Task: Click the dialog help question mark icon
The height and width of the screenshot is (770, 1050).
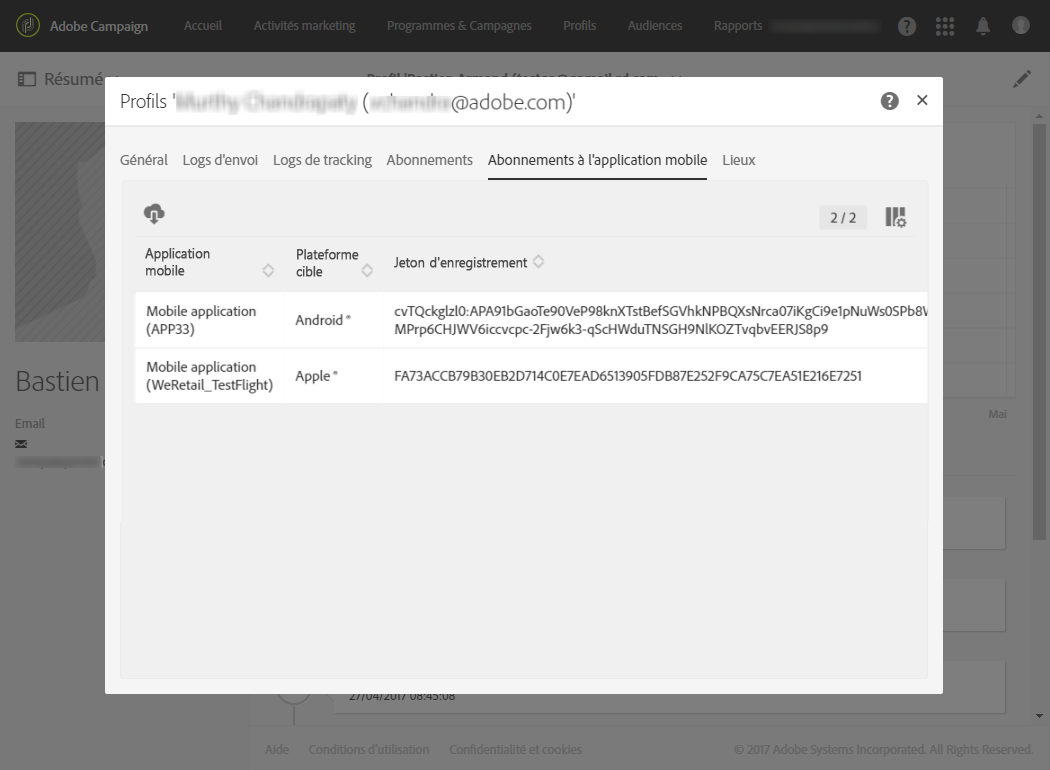Action: tap(889, 101)
